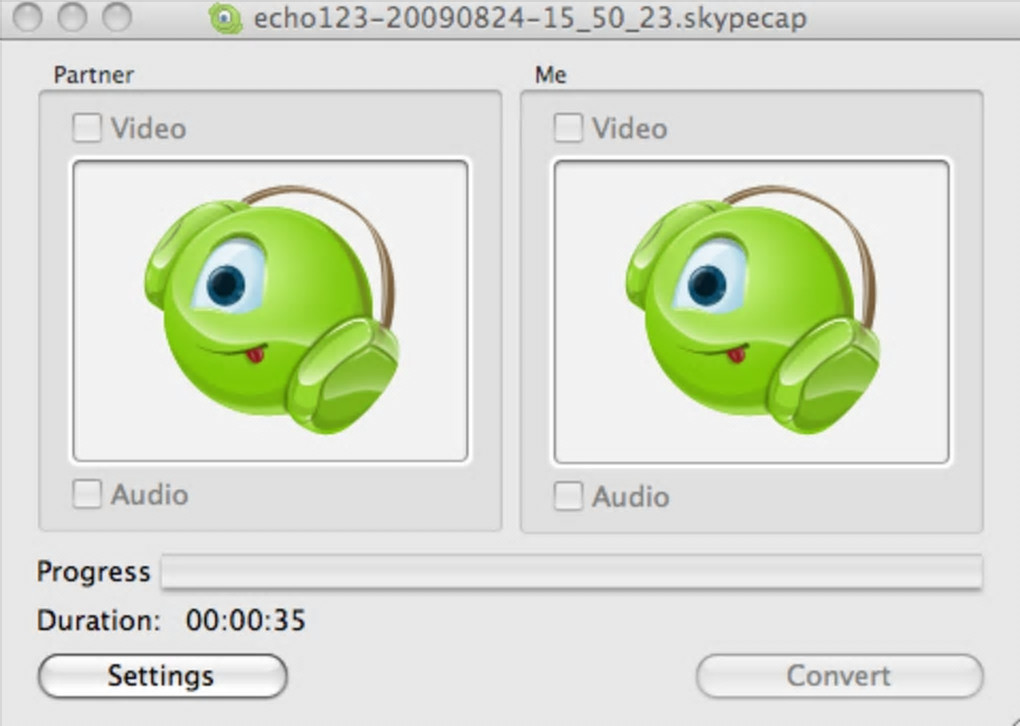Open the Settings button
The image size is (1020, 726).
[162, 676]
